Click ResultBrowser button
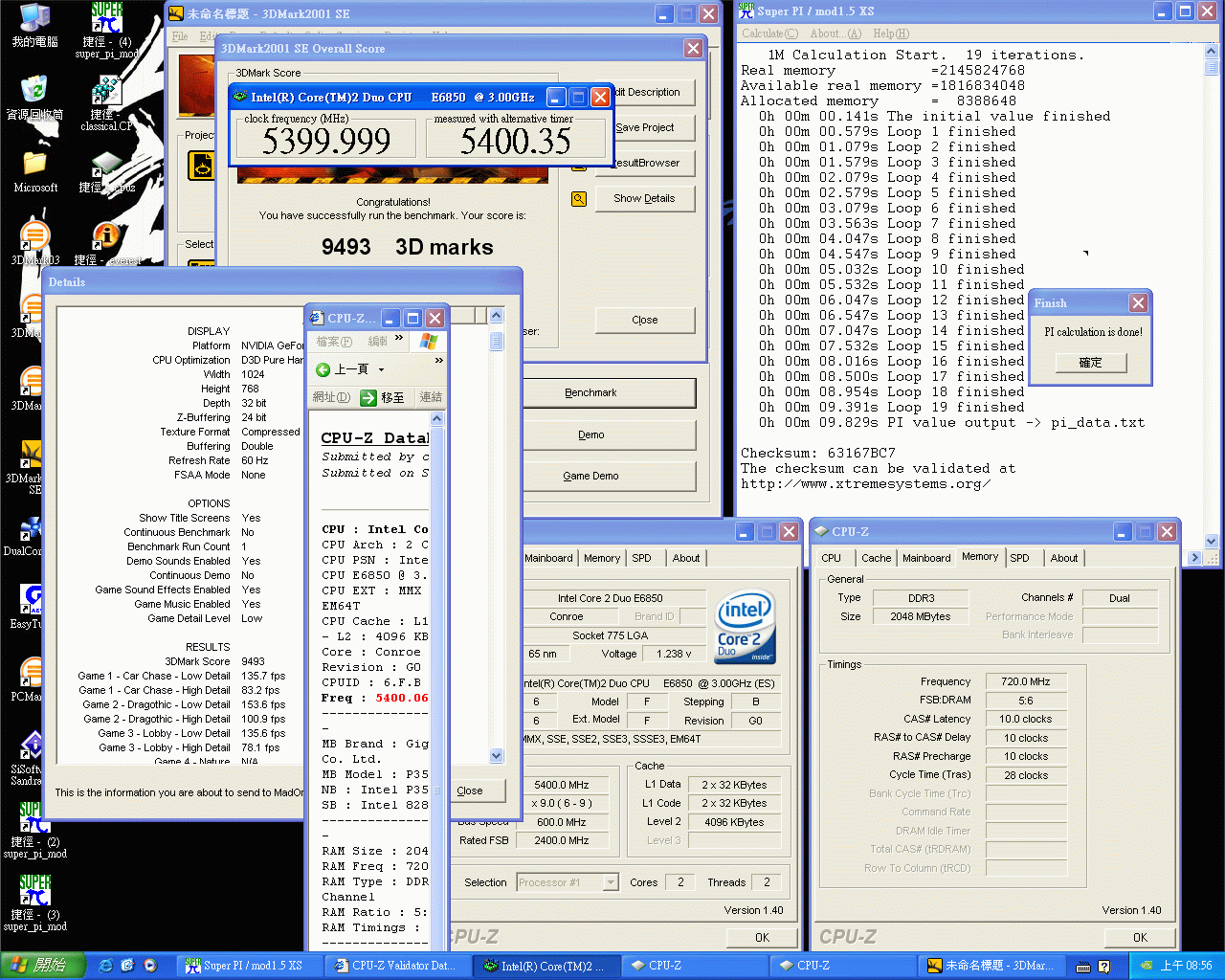 coord(644,163)
